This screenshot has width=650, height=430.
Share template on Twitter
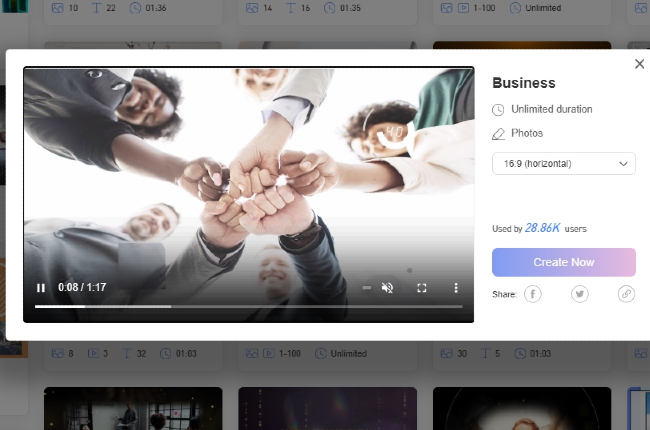[x=580, y=294]
